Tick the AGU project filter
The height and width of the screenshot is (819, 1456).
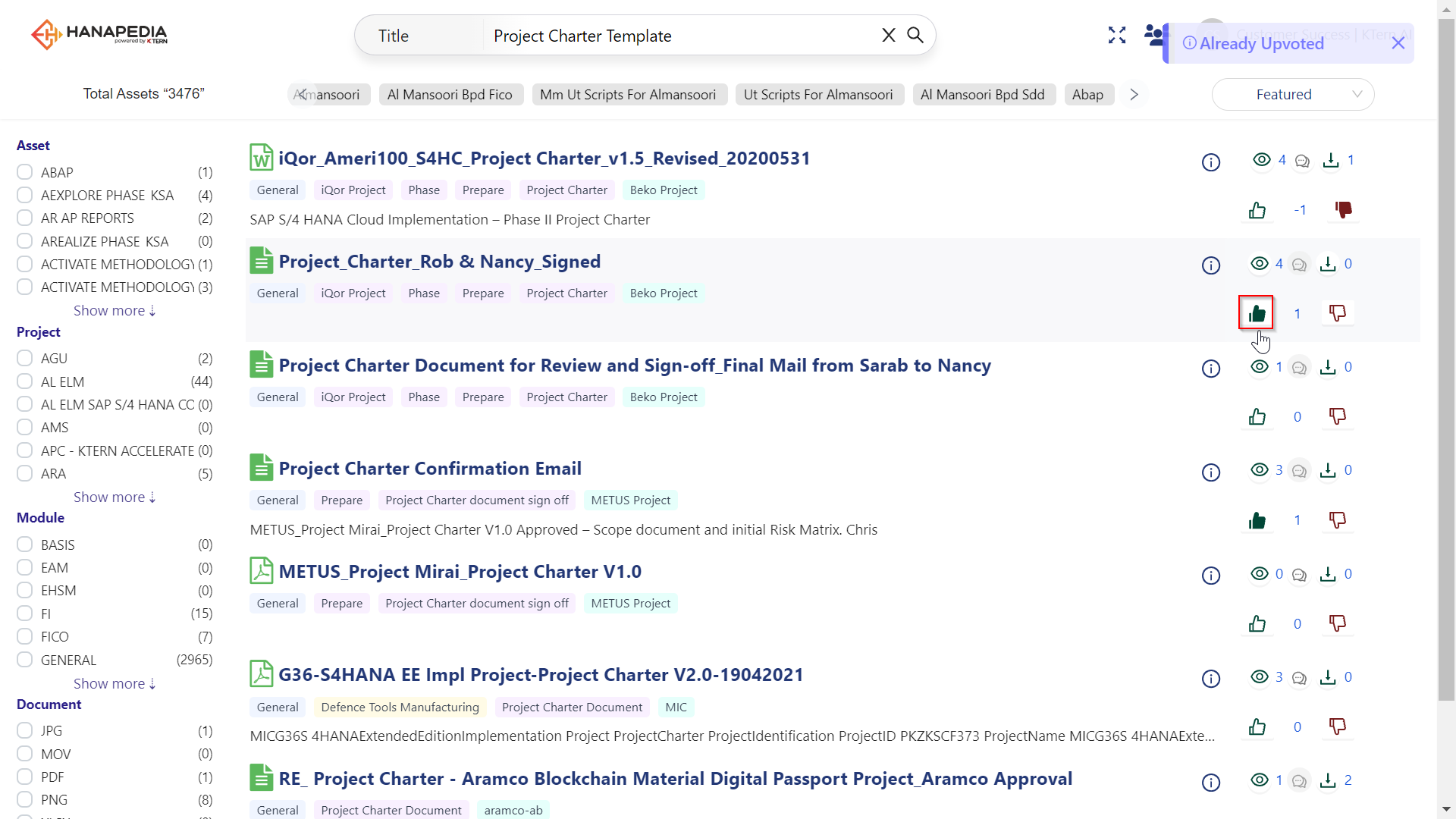point(25,358)
